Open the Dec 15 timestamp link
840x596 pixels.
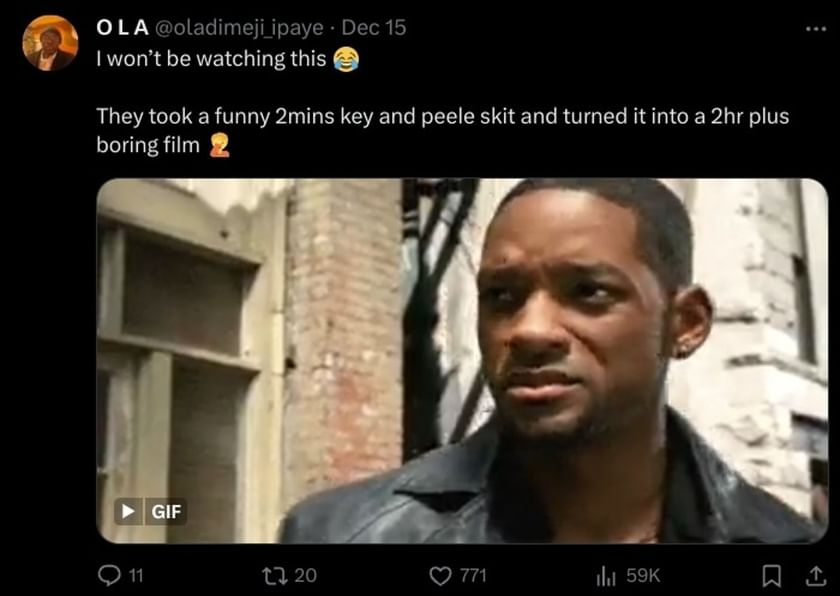(374, 28)
